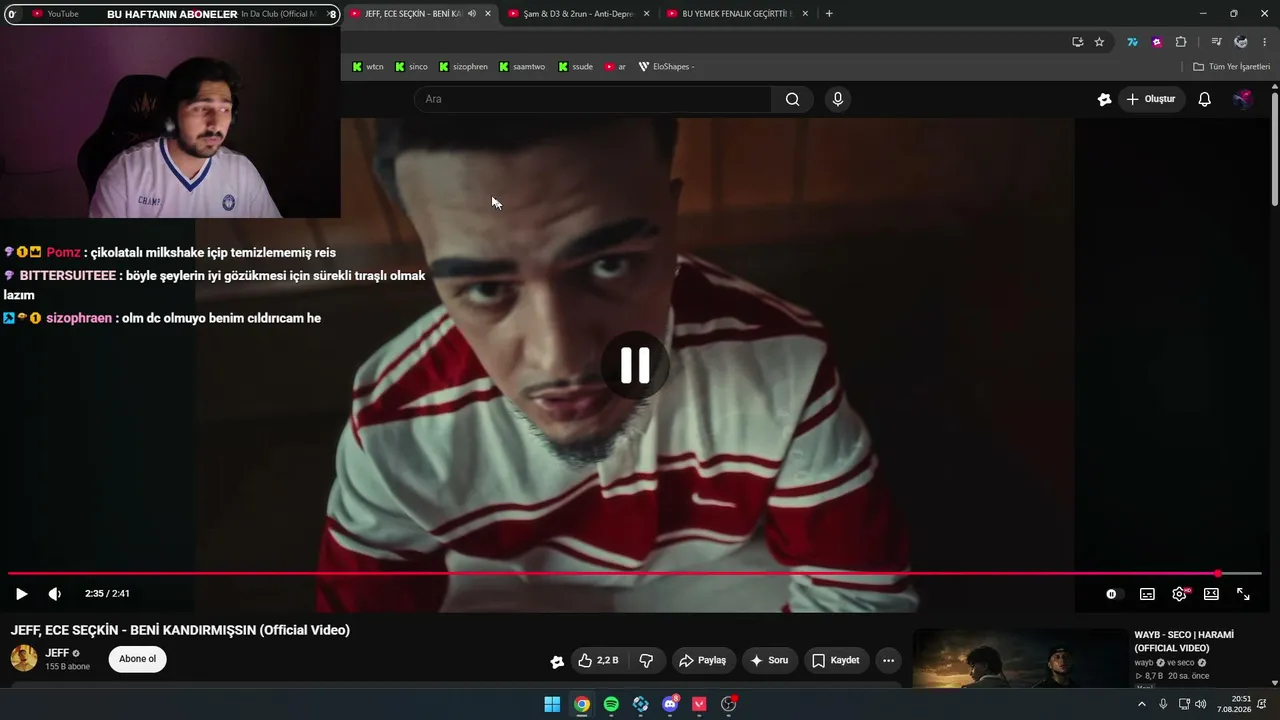Open the EloShapes bookmark
The height and width of the screenshot is (720, 1280).
666,67
